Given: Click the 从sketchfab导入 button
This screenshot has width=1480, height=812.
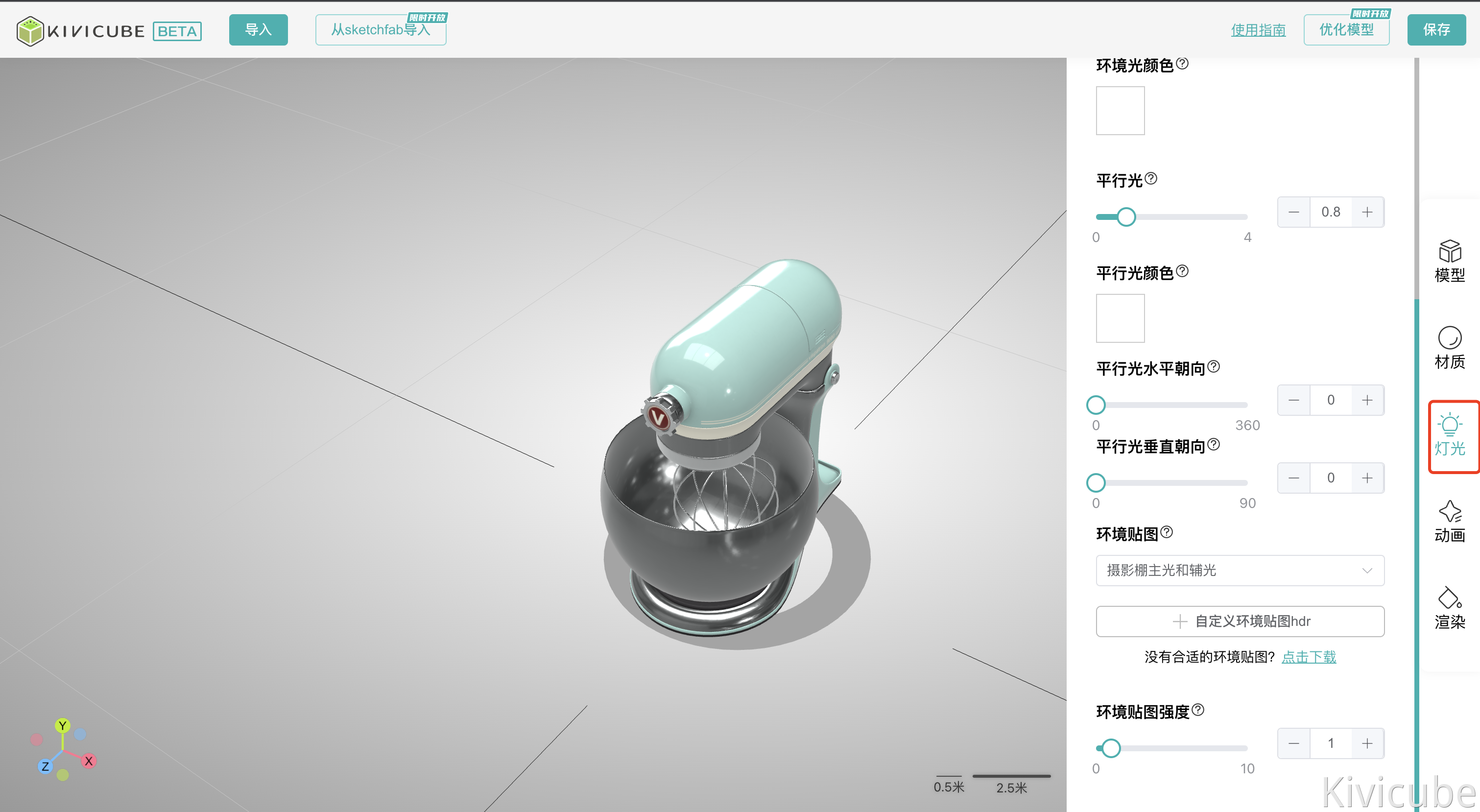Looking at the screenshot, I should 381,30.
